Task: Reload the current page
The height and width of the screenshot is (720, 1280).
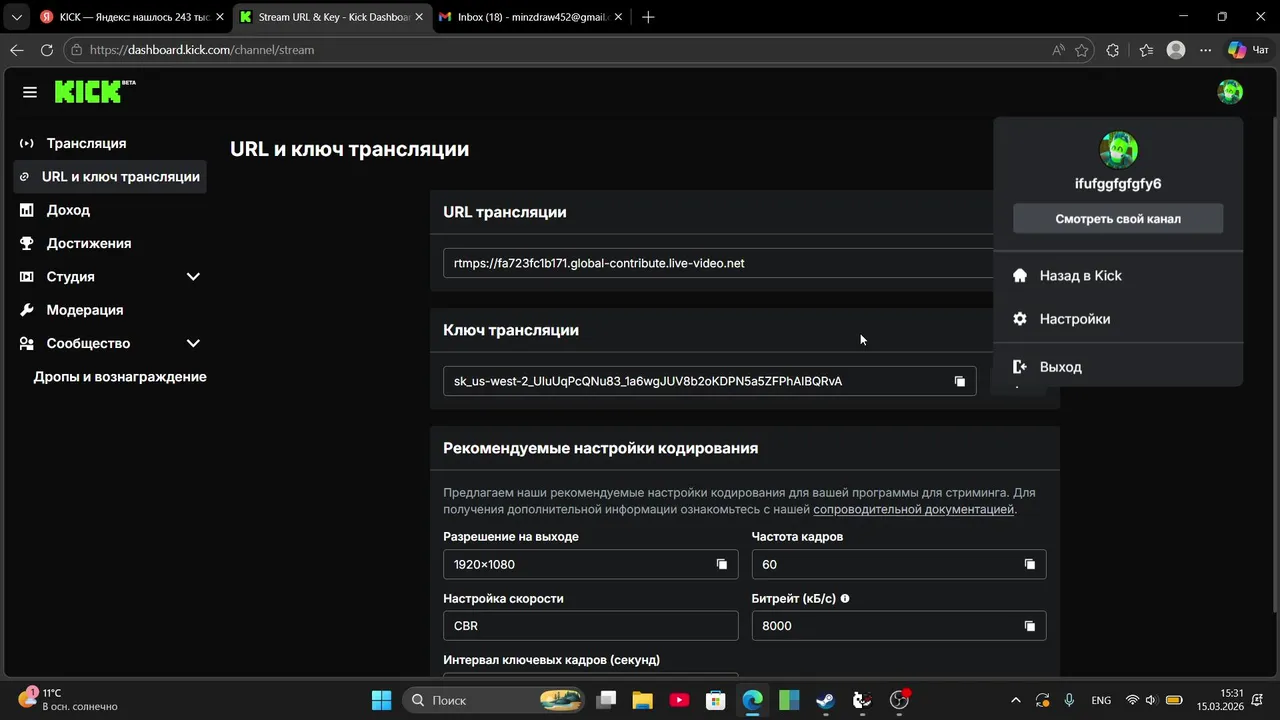Action: point(47,49)
